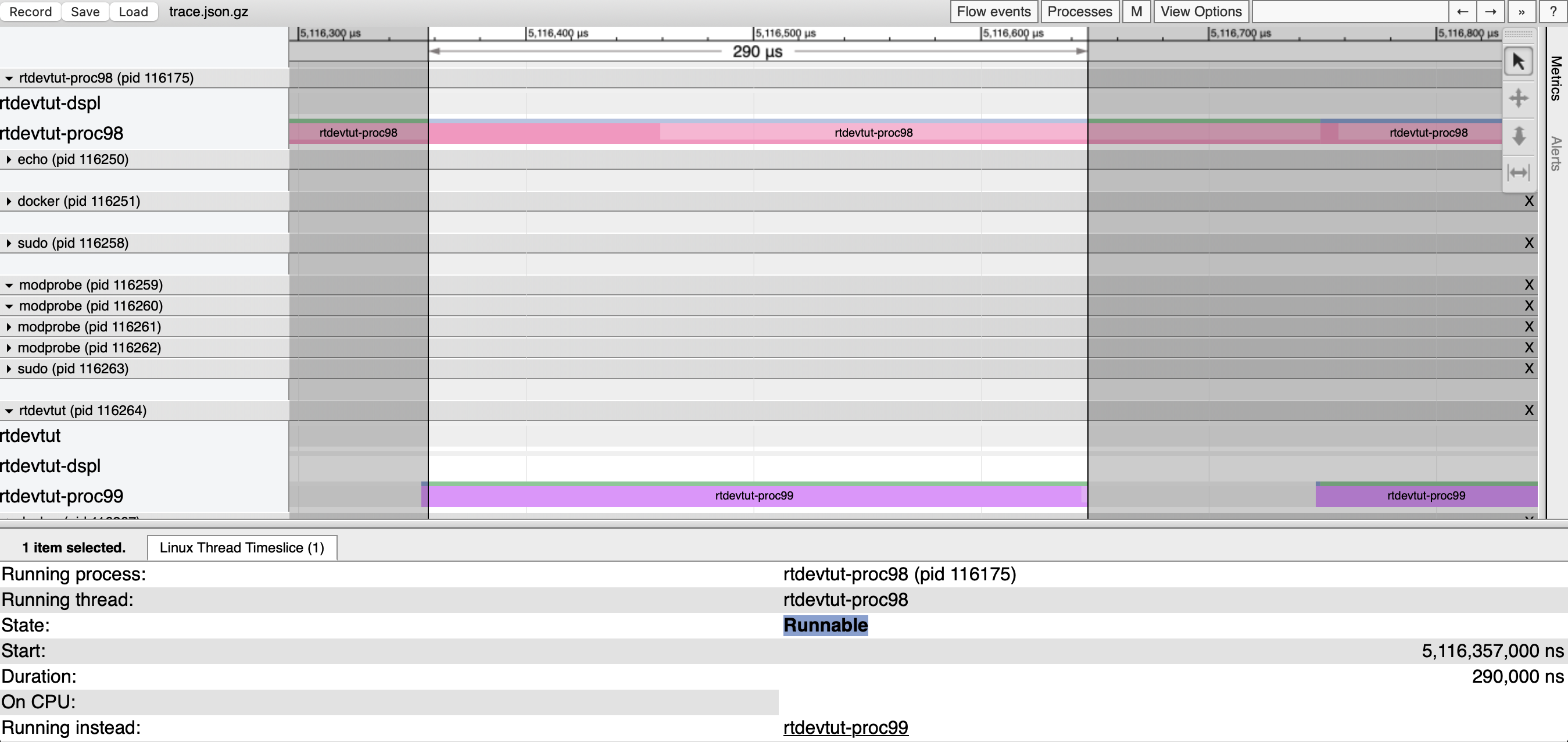Viewport: 1568px width, 742px height.
Task: Expand the echo (pid 116250) process
Action: [9, 159]
